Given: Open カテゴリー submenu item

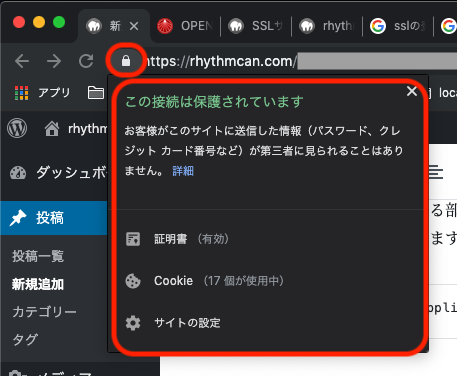Looking at the screenshot, I should pyautogui.click(x=44, y=312).
